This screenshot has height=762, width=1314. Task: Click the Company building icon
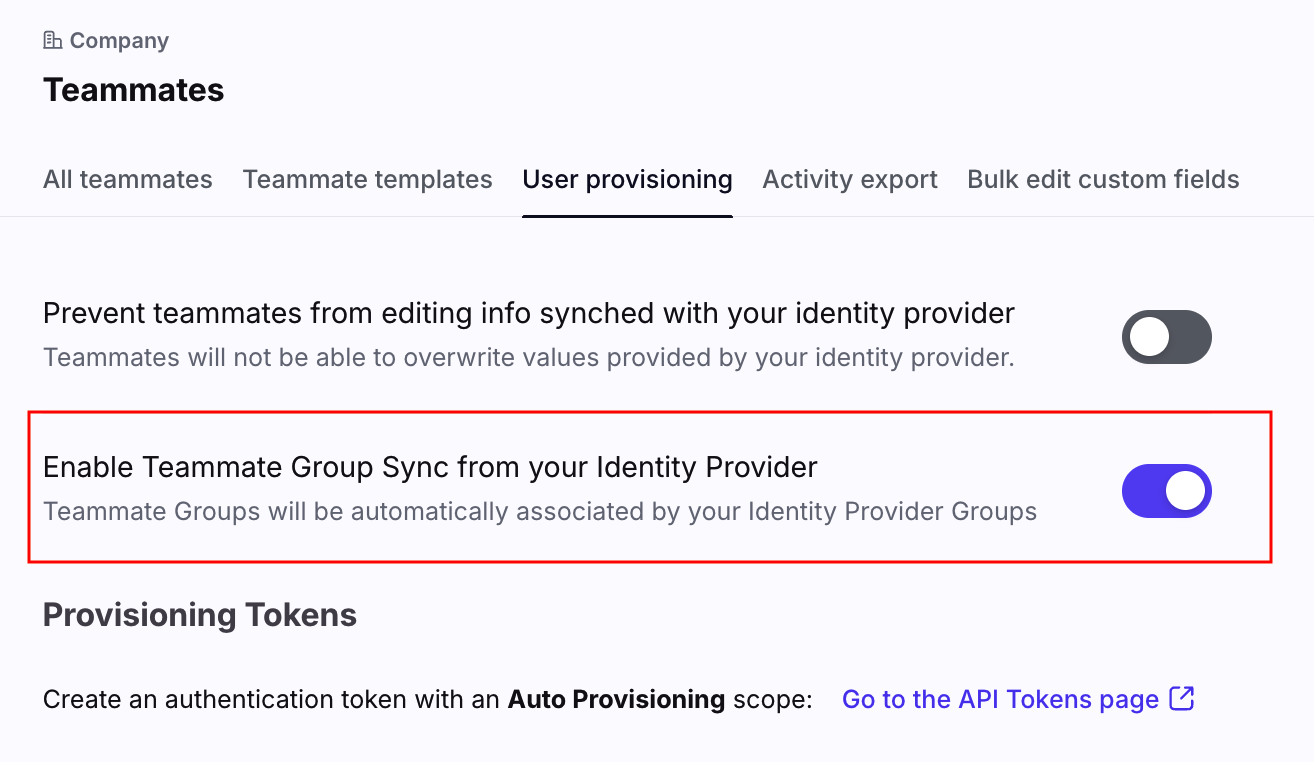52,41
